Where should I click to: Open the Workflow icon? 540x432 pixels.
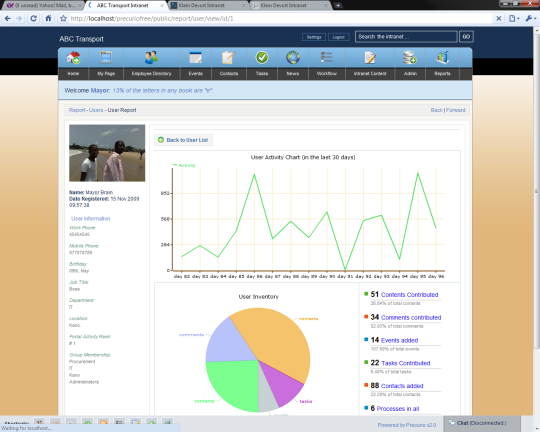pyautogui.click(x=326, y=58)
